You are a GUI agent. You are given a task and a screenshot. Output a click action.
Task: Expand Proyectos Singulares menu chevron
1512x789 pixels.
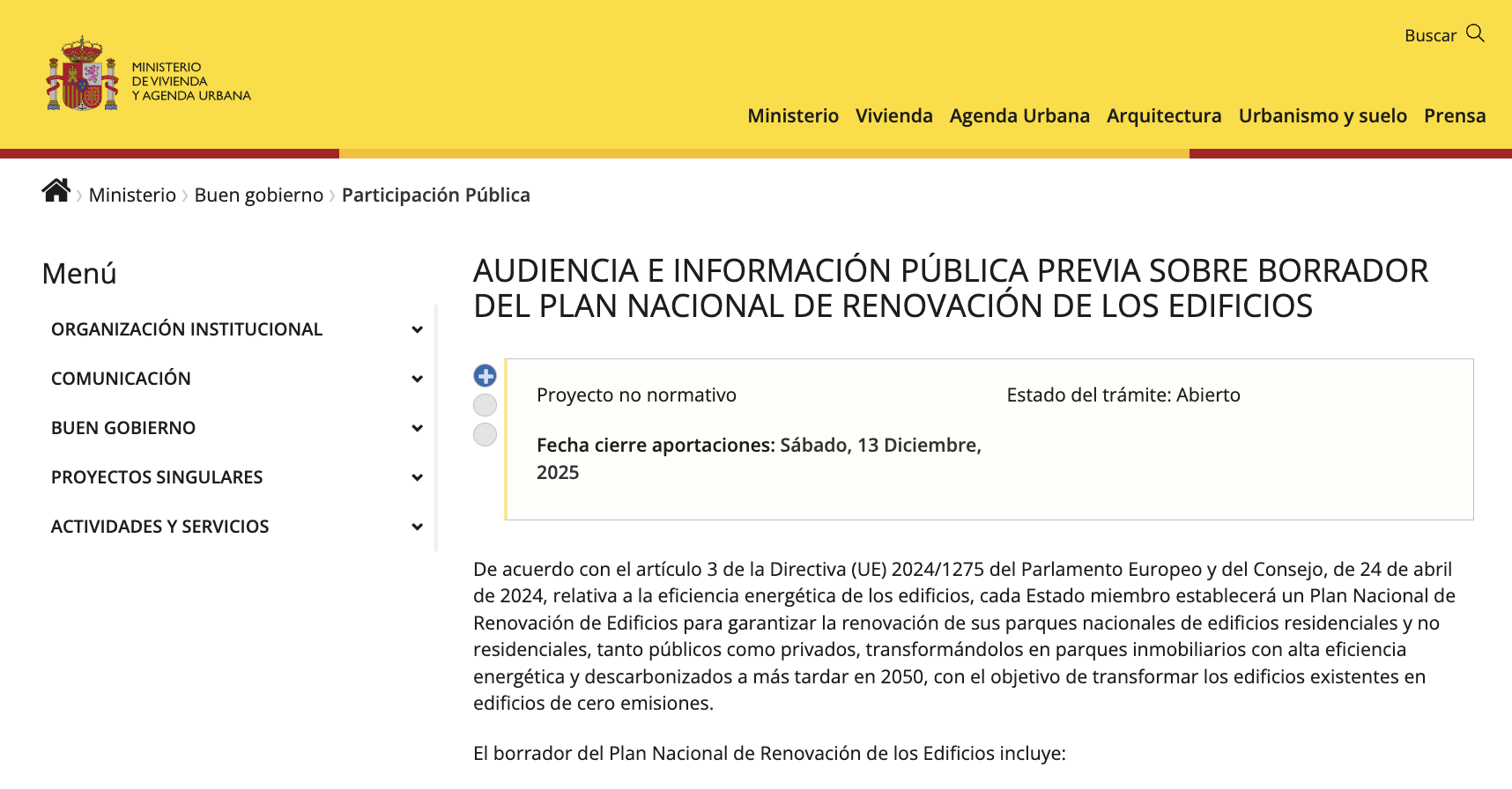tap(417, 477)
